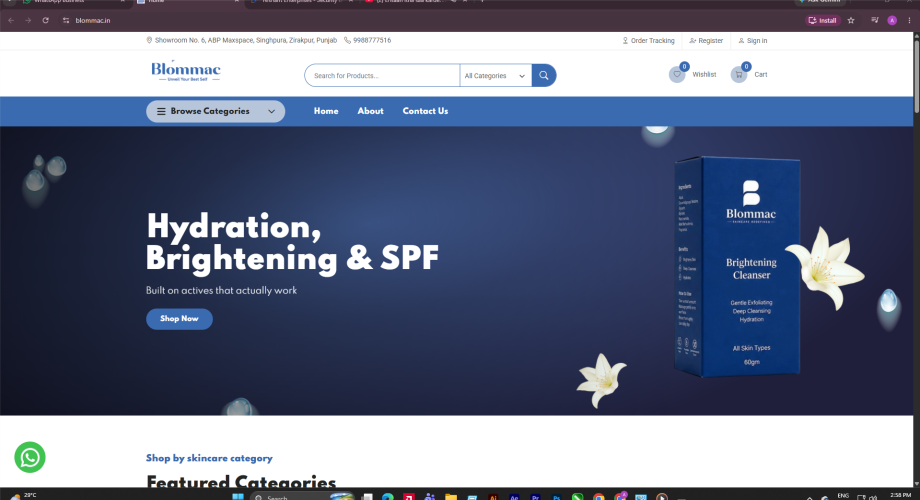Click the phone icon before 9988777516

click(x=347, y=40)
